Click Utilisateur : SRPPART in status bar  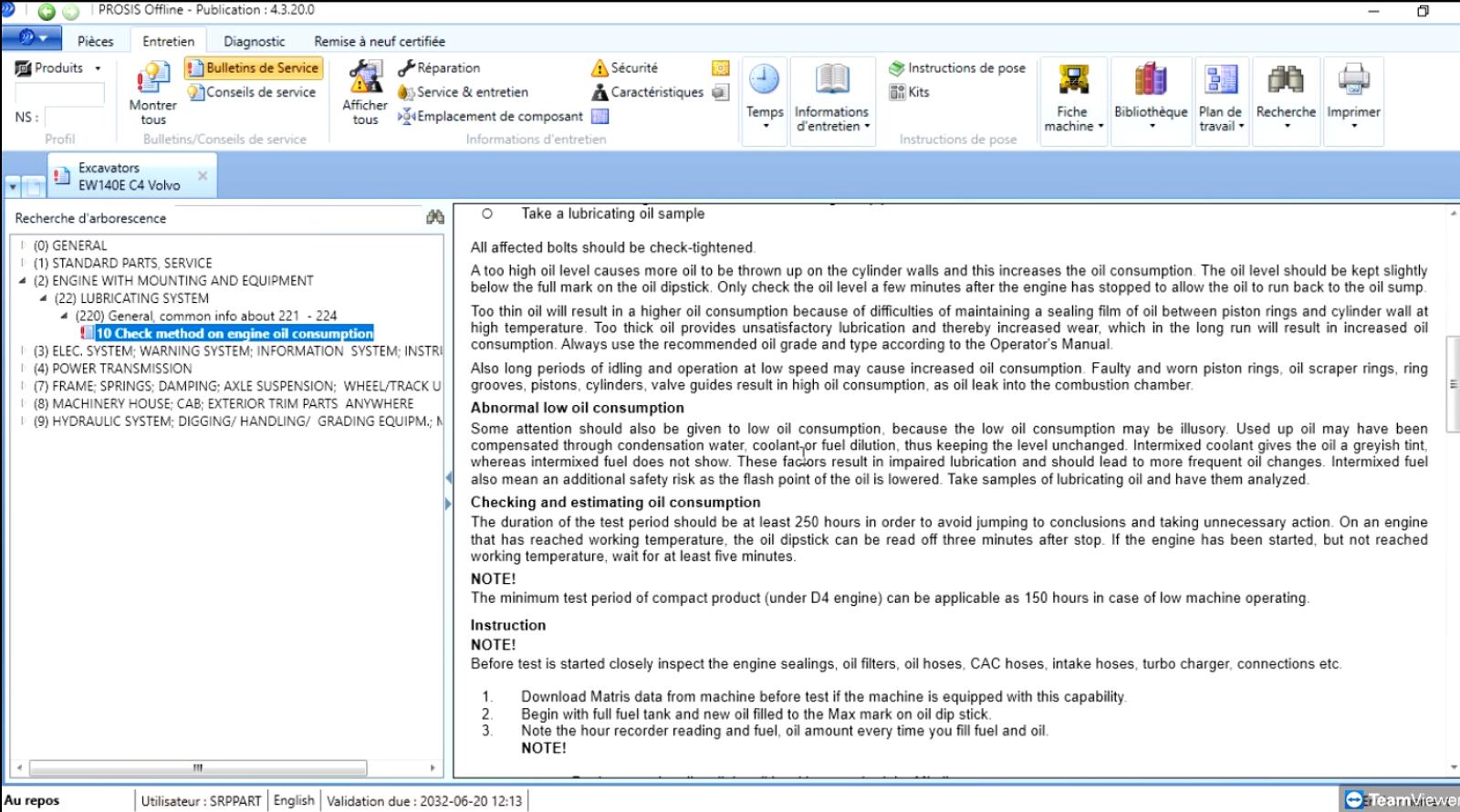[201, 800]
